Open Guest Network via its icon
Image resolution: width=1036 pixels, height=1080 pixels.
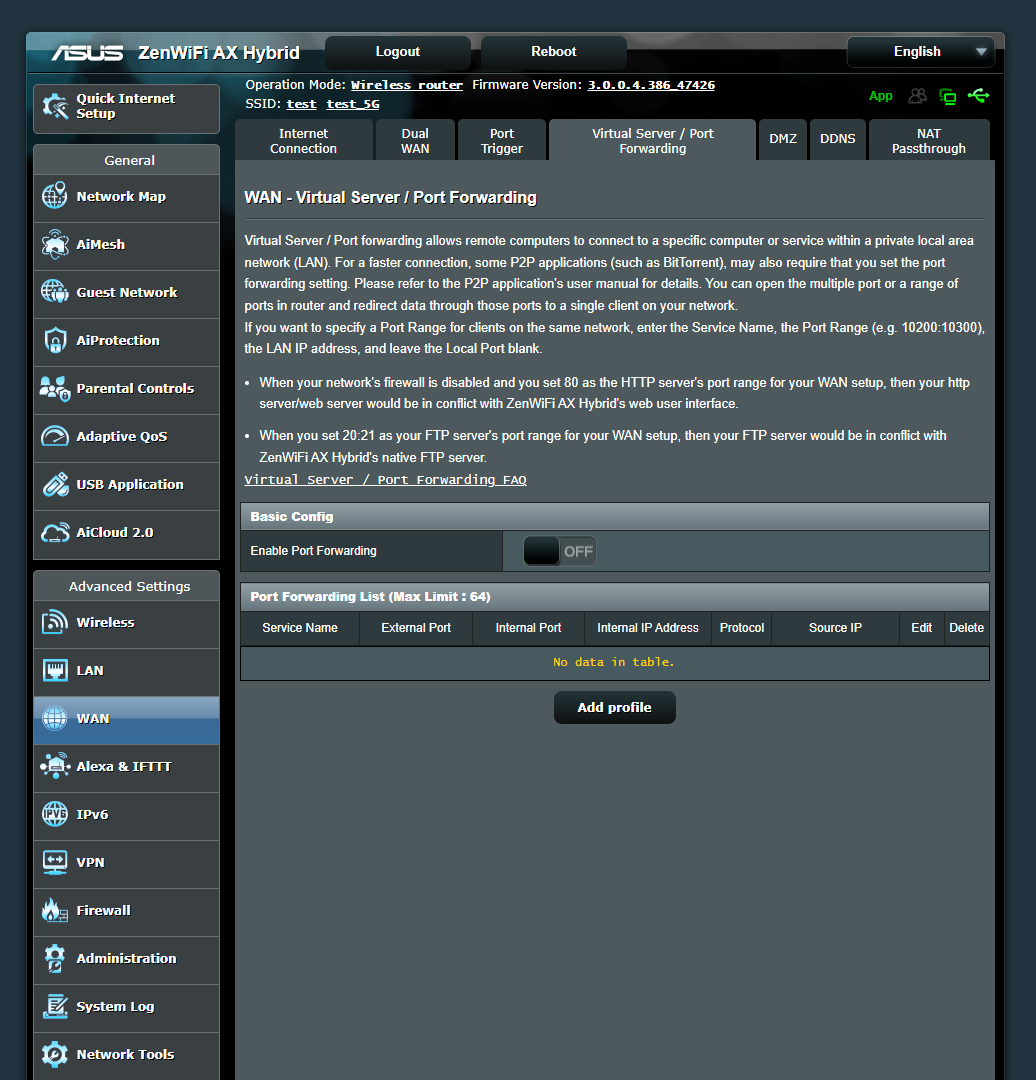click(x=57, y=292)
